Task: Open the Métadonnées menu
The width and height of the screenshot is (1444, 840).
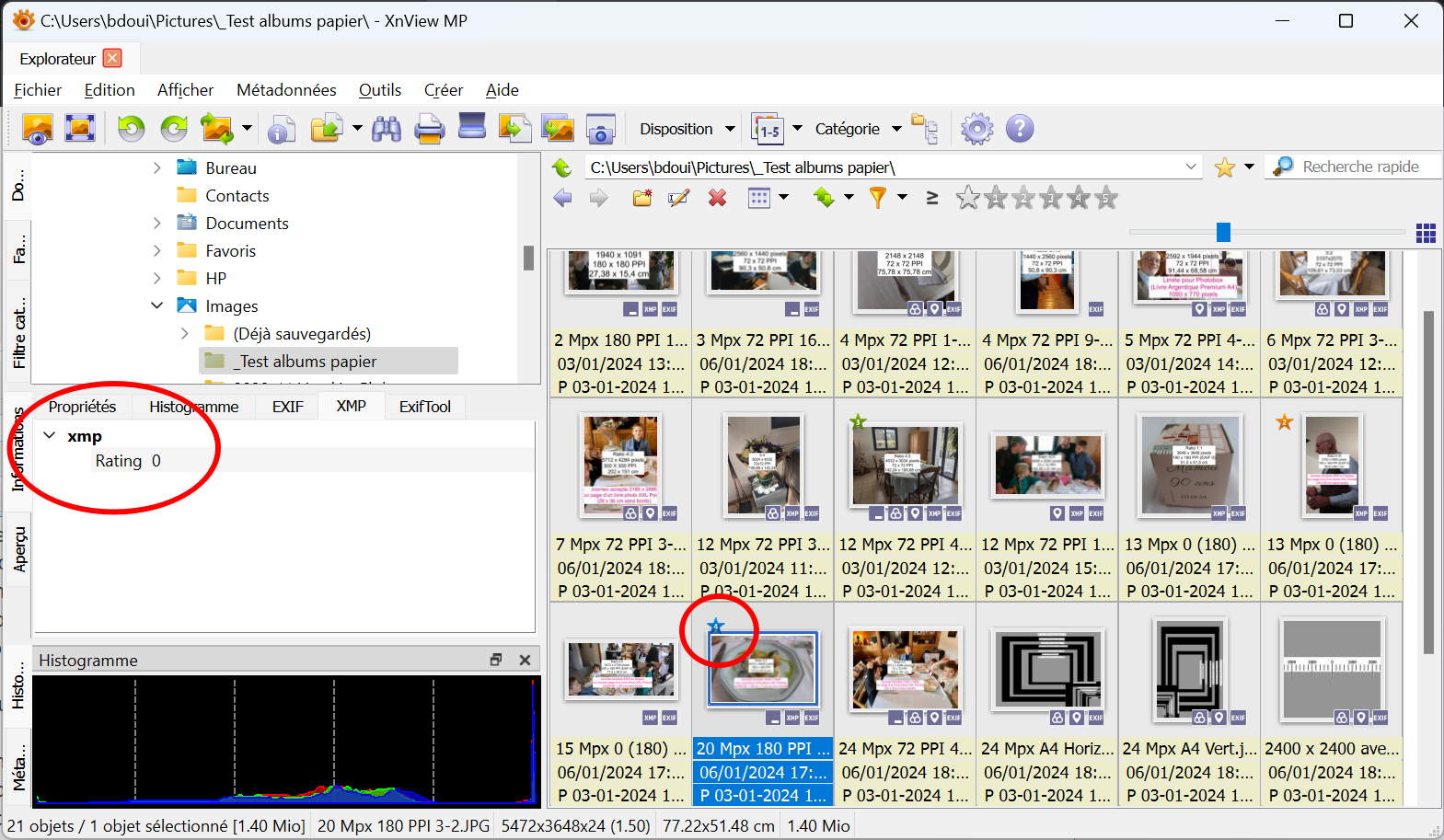Action: coord(286,90)
